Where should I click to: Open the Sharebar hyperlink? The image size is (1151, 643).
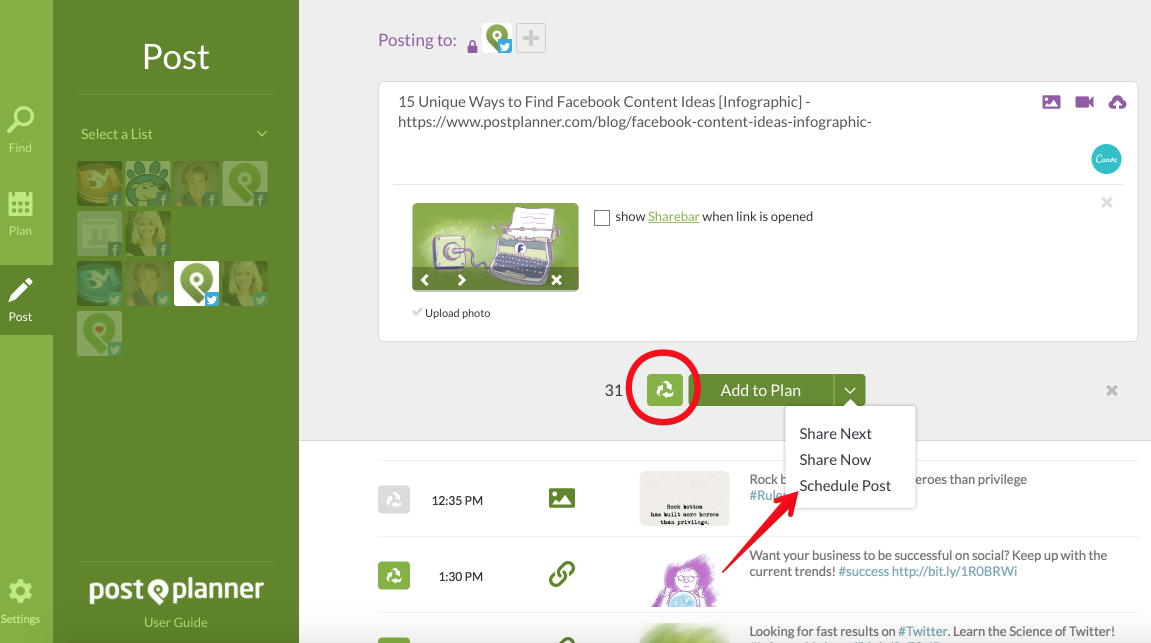coord(673,217)
